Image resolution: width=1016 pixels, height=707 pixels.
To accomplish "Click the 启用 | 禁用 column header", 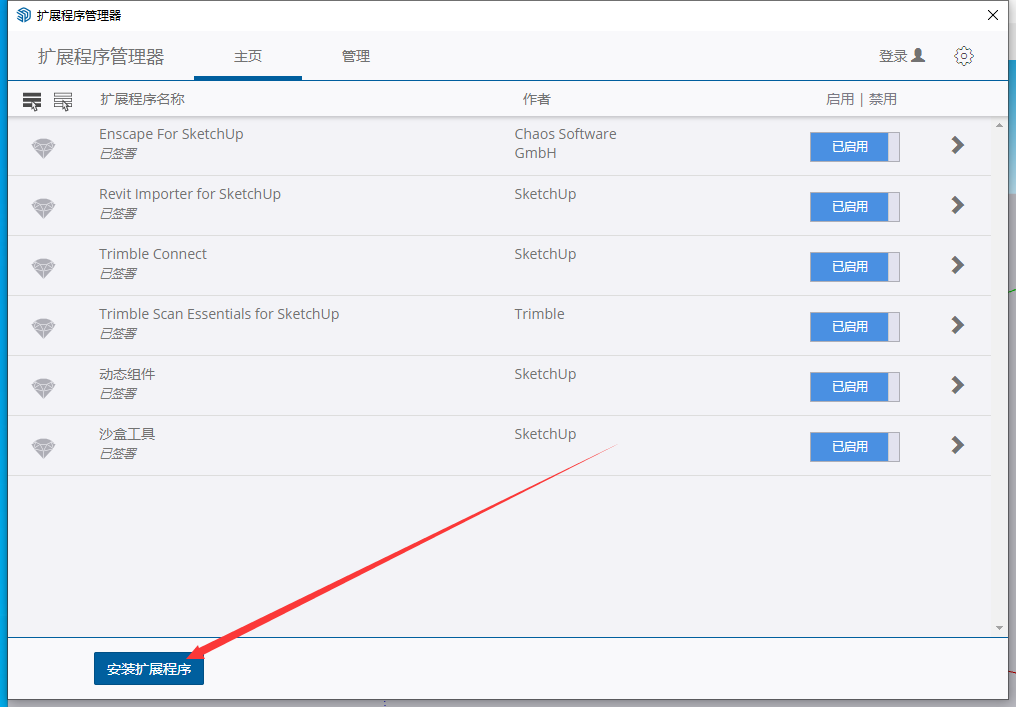I will (x=861, y=99).
